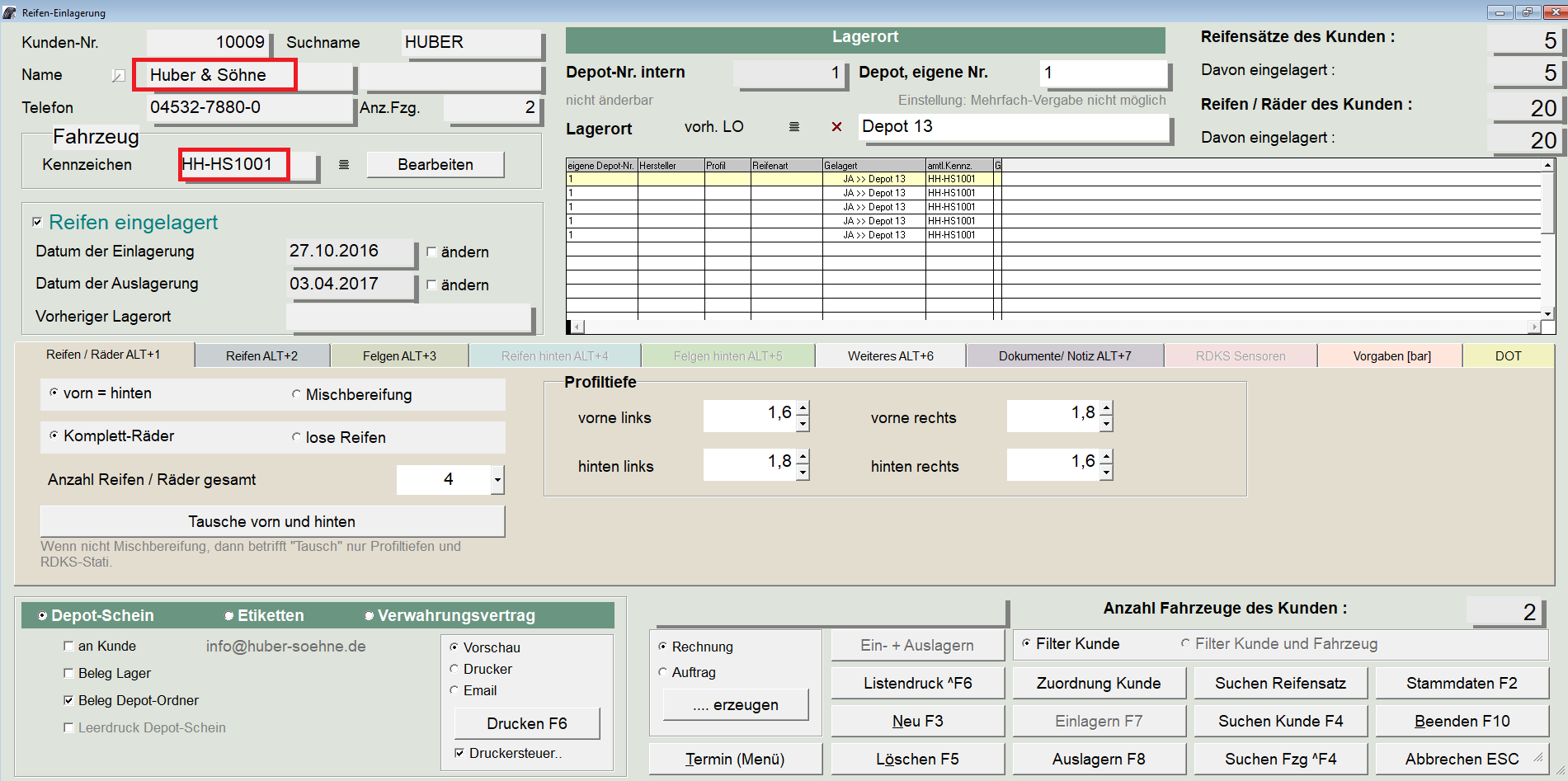Decrease the vorne rechts tread depth
1568x781 pixels.
tap(1107, 423)
